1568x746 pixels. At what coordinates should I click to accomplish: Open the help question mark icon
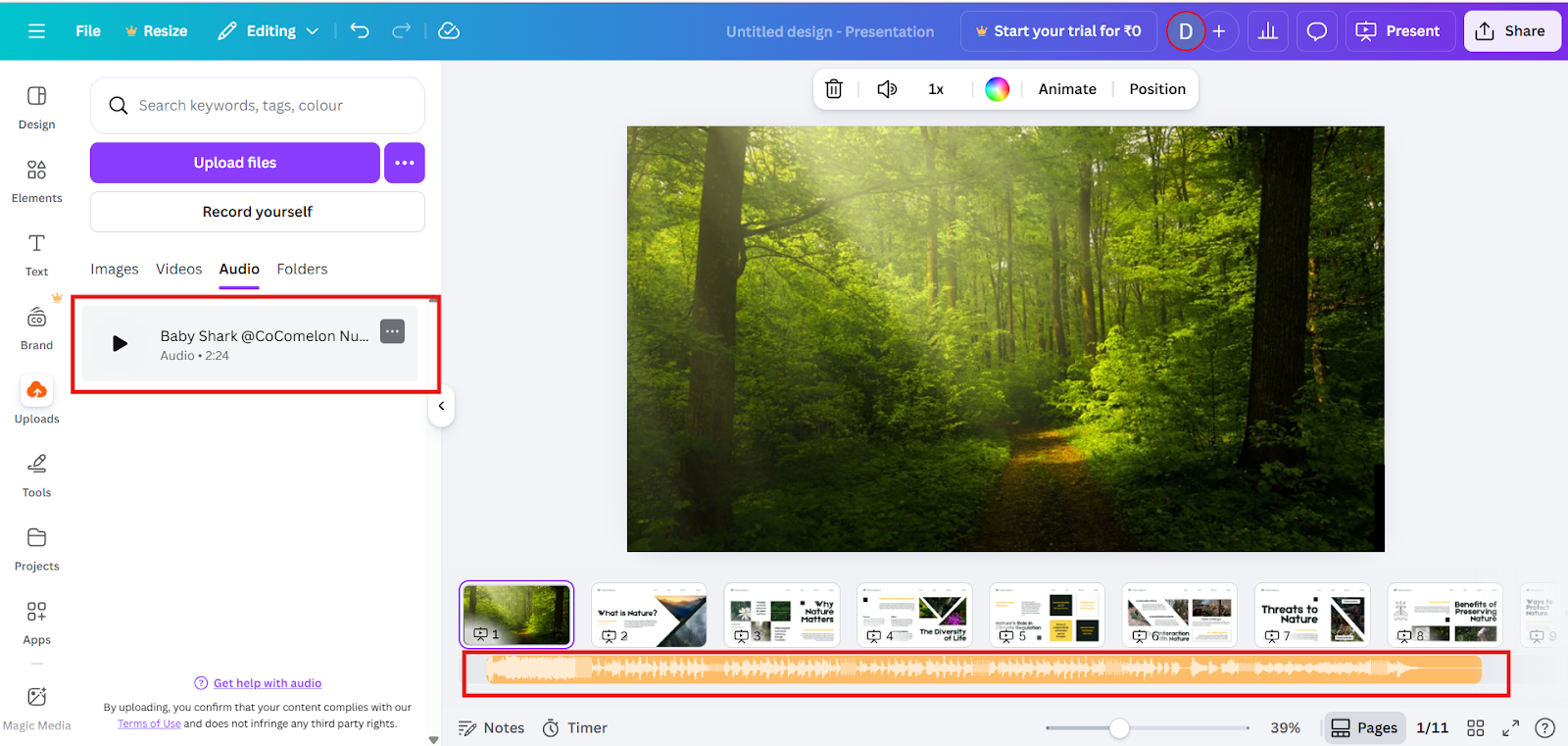1544,727
